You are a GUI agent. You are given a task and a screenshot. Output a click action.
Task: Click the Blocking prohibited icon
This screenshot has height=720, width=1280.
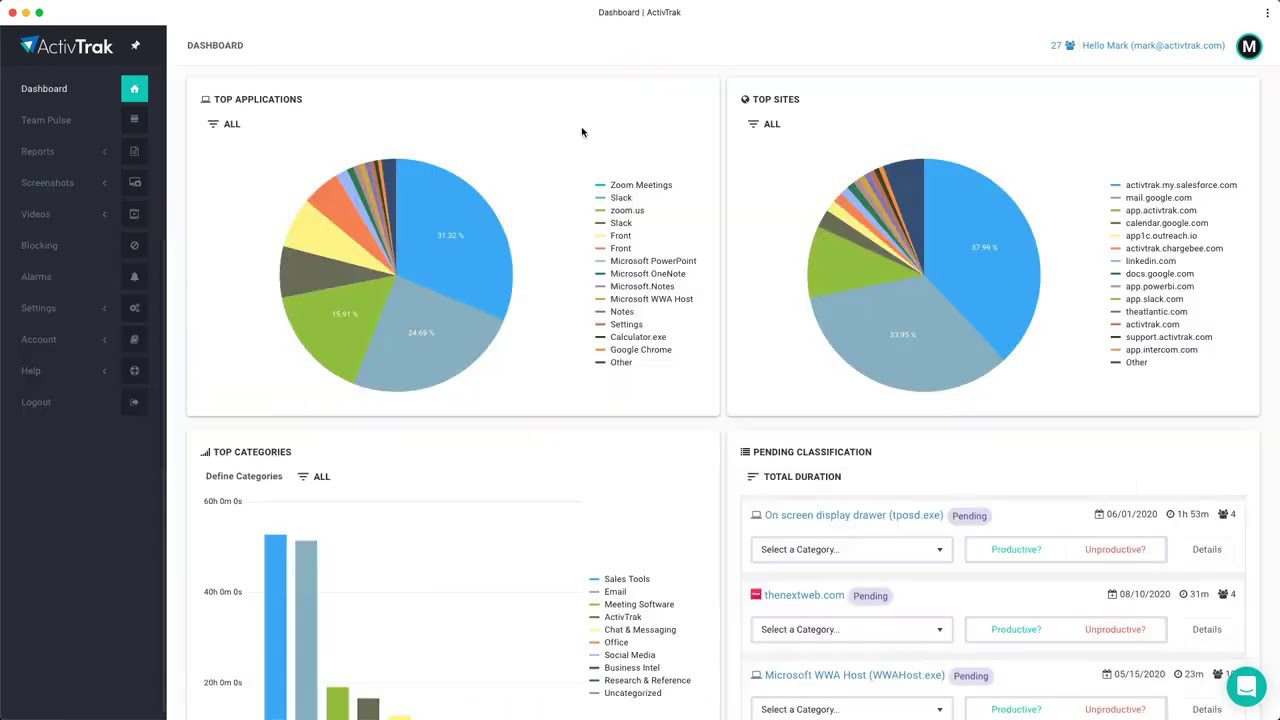134,245
